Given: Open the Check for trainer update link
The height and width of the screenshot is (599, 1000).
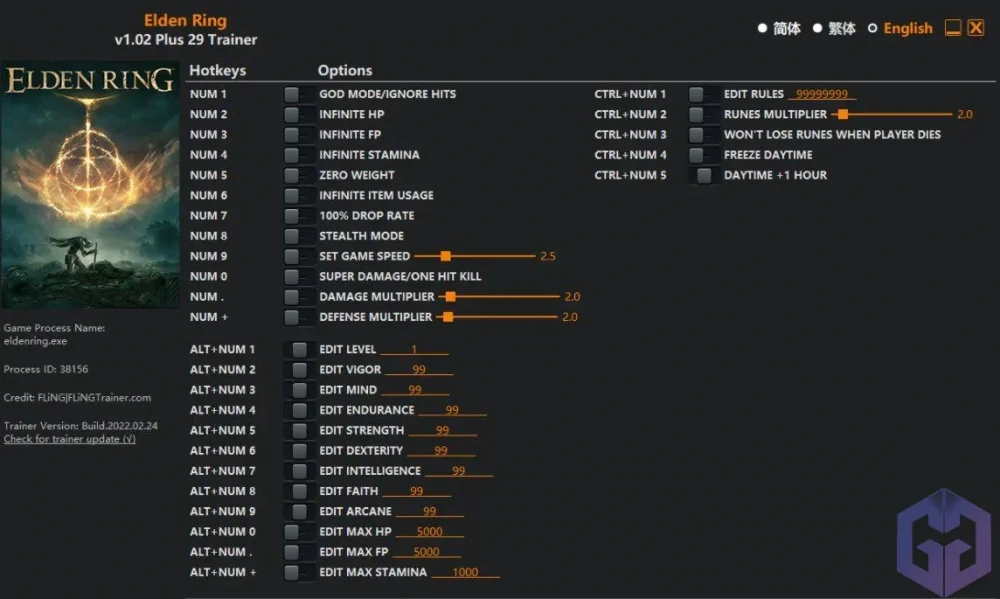Looking at the screenshot, I should click(69, 439).
